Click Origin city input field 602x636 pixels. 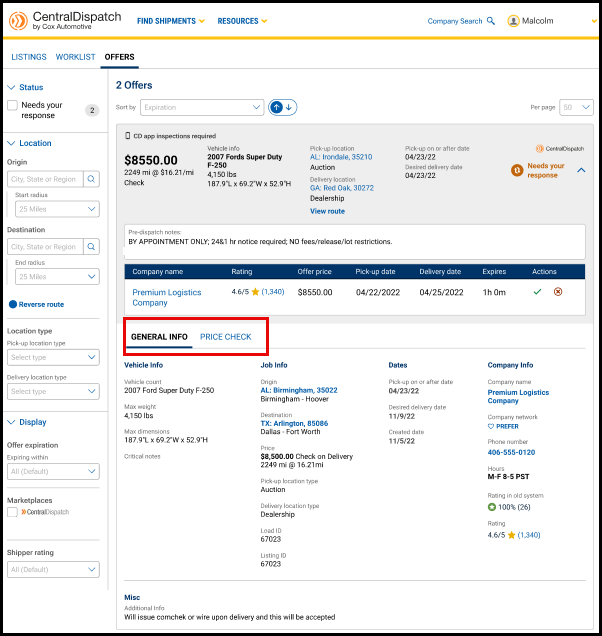tap(45, 179)
